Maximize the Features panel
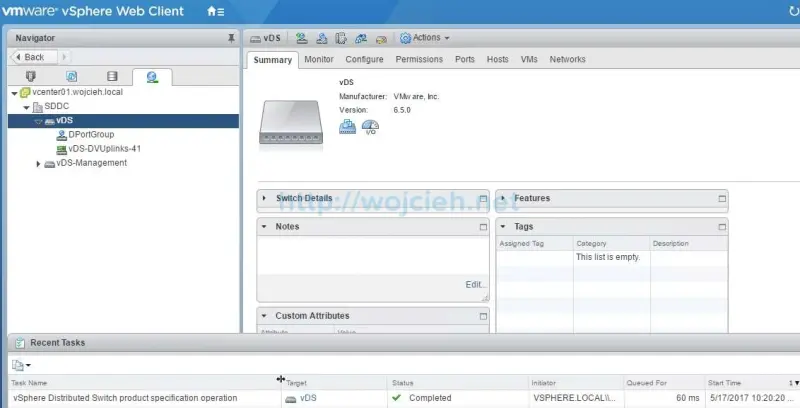 (x=722, y=199)
